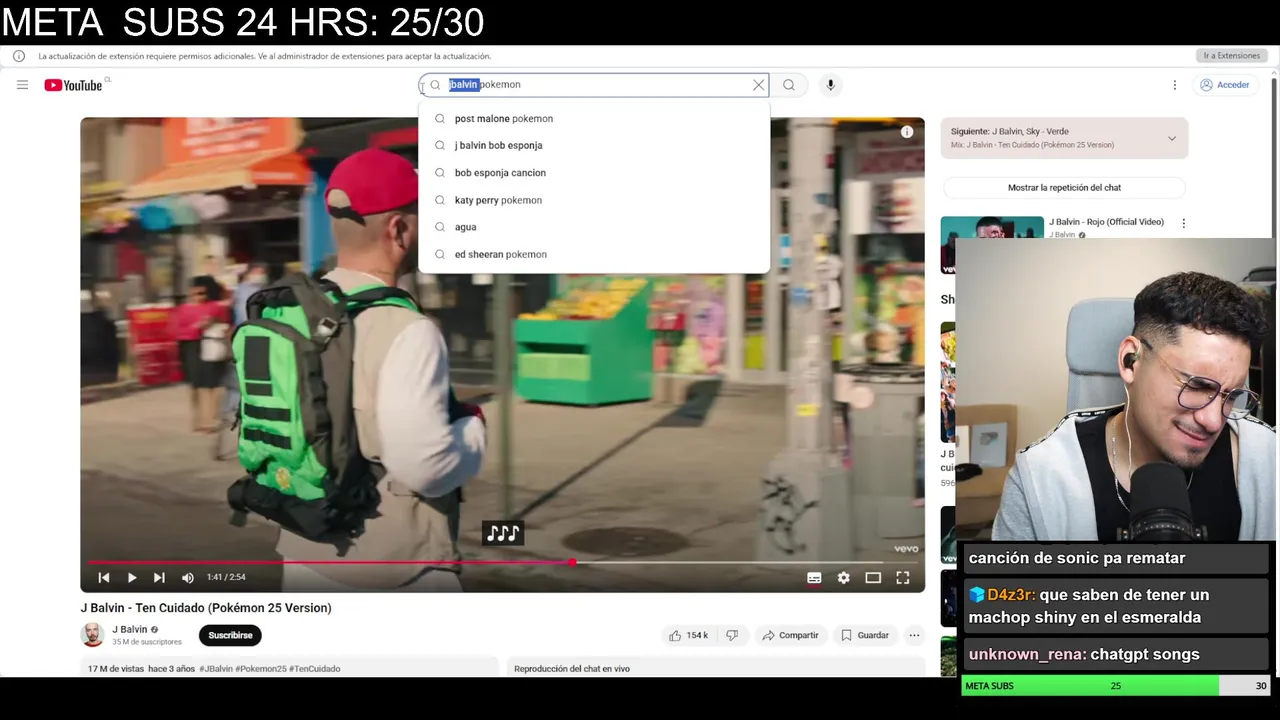Screen dimensions: 1280x720
Task: Click the Suscribirse button
Action: [x=230, y=635]
